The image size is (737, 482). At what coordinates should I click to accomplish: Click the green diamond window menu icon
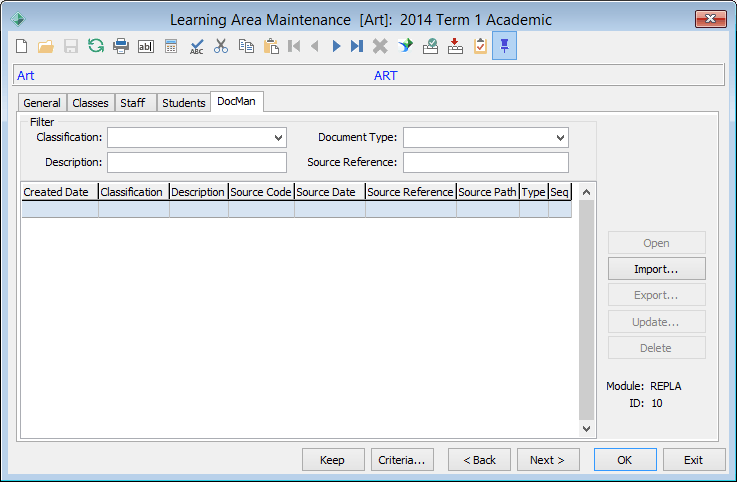[x=18, y=19]
